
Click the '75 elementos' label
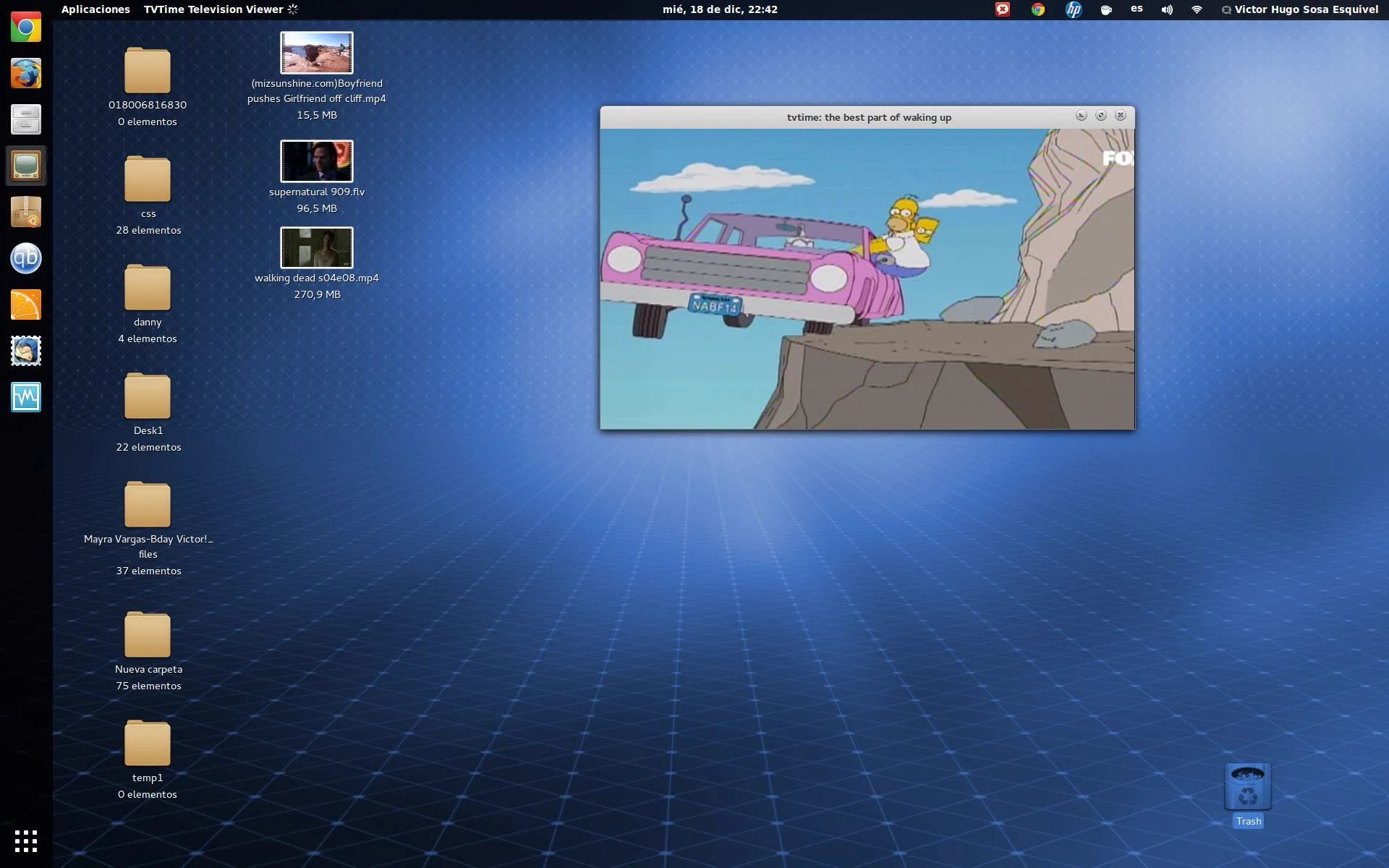(x=148, y=686)
